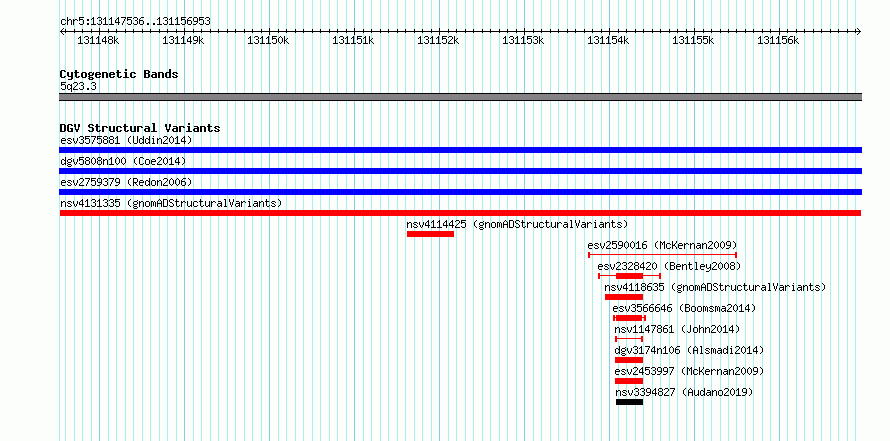Click the left arrowhead of the ruler
The image size is (890, 441).
pos(62,31)
